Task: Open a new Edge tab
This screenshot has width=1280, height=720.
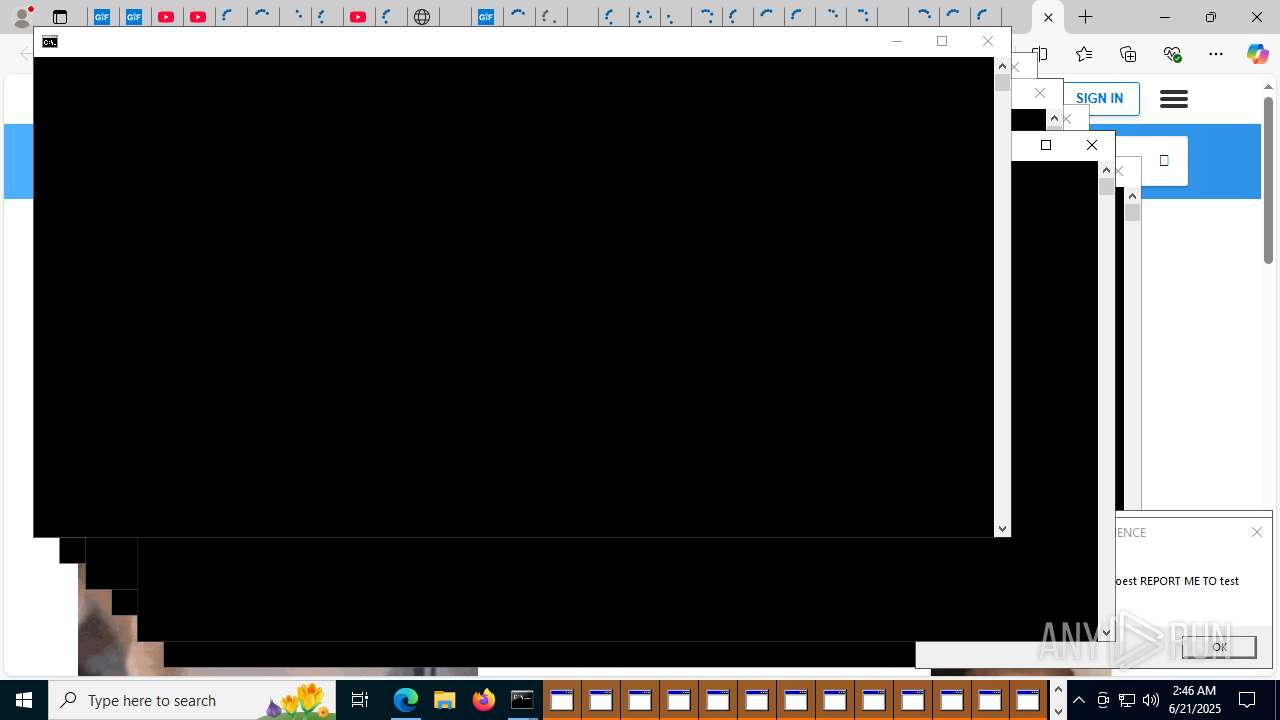Action: tap(1085, 17)
